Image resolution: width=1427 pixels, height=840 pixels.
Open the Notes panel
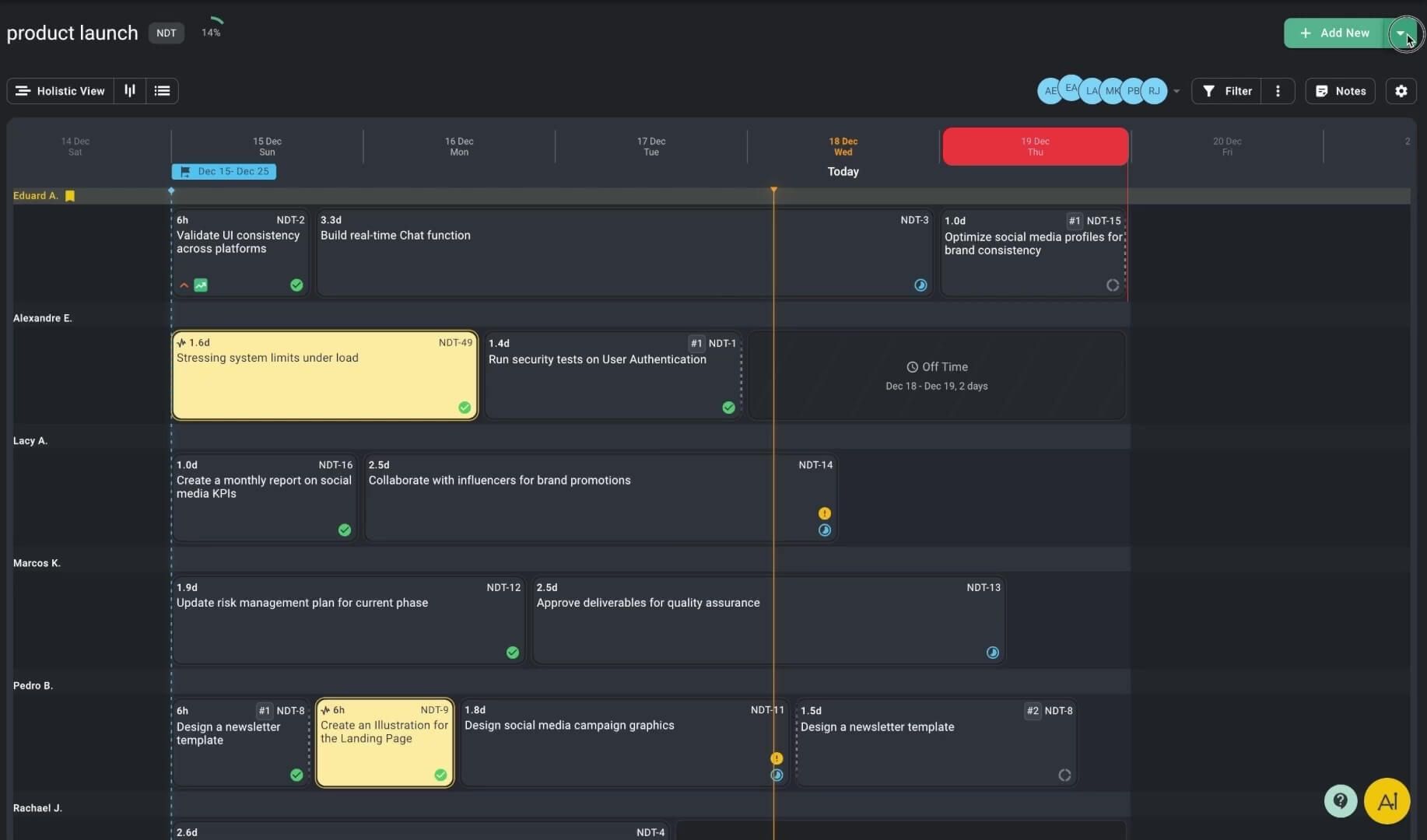point(1340,91)
